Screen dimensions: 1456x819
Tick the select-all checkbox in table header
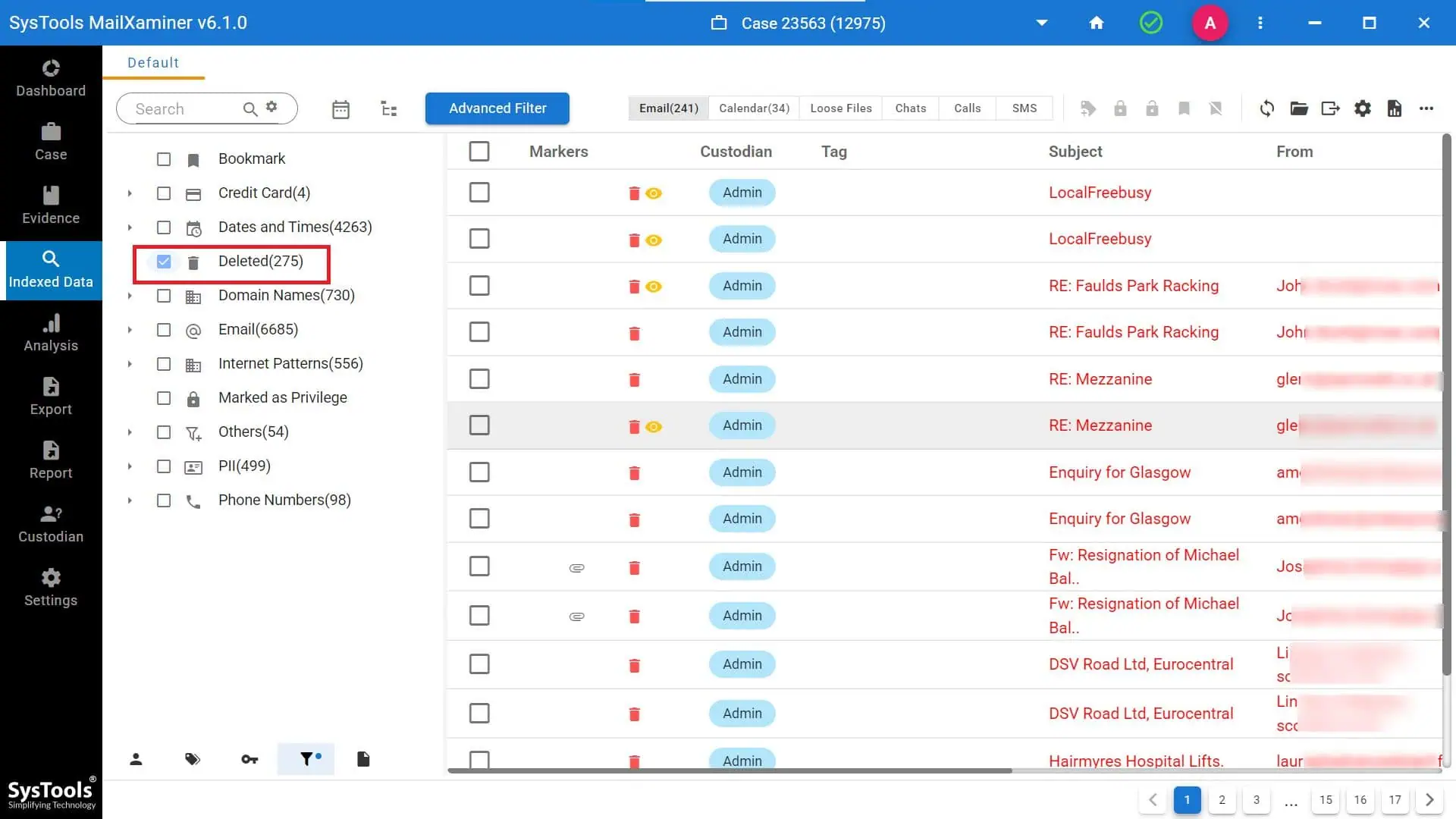coord(479,152)
